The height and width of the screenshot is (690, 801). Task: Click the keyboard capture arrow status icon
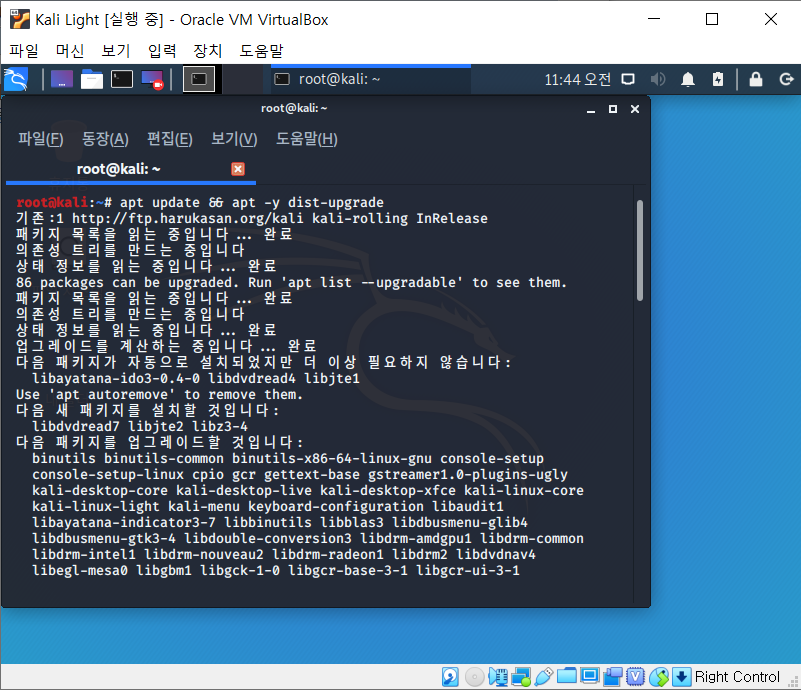681,677
